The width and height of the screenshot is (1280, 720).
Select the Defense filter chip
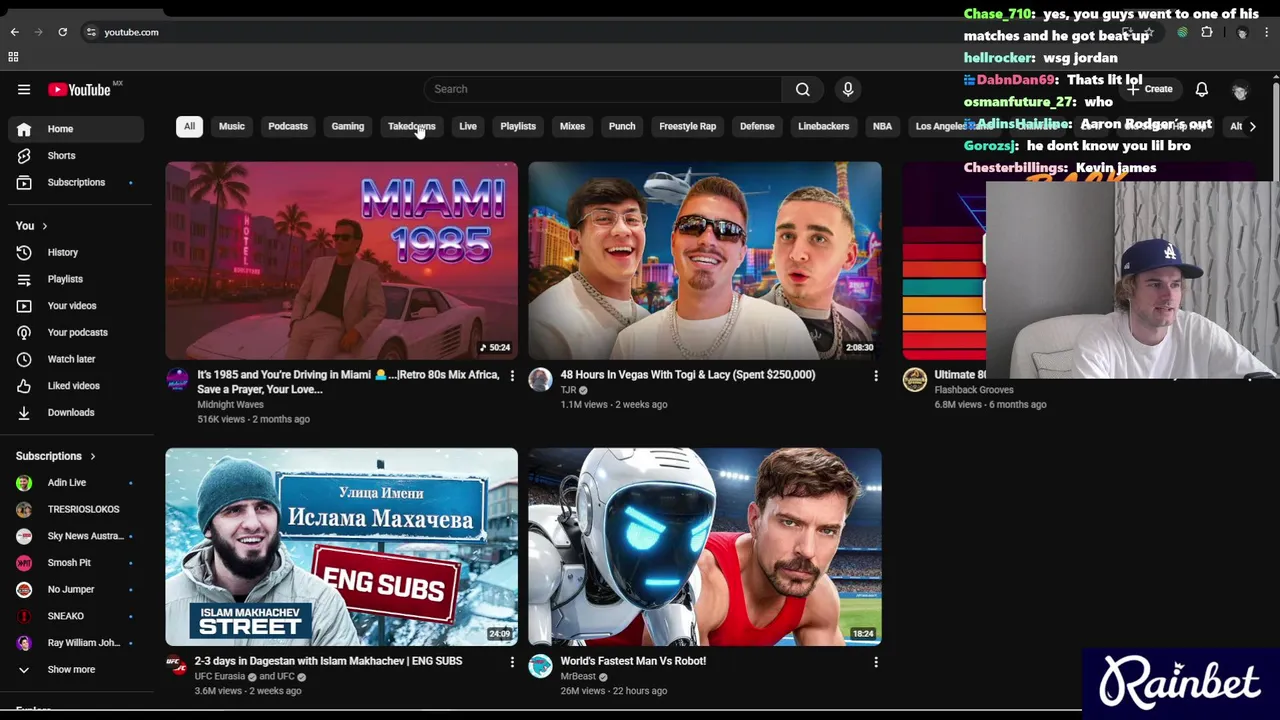[757, 126]
